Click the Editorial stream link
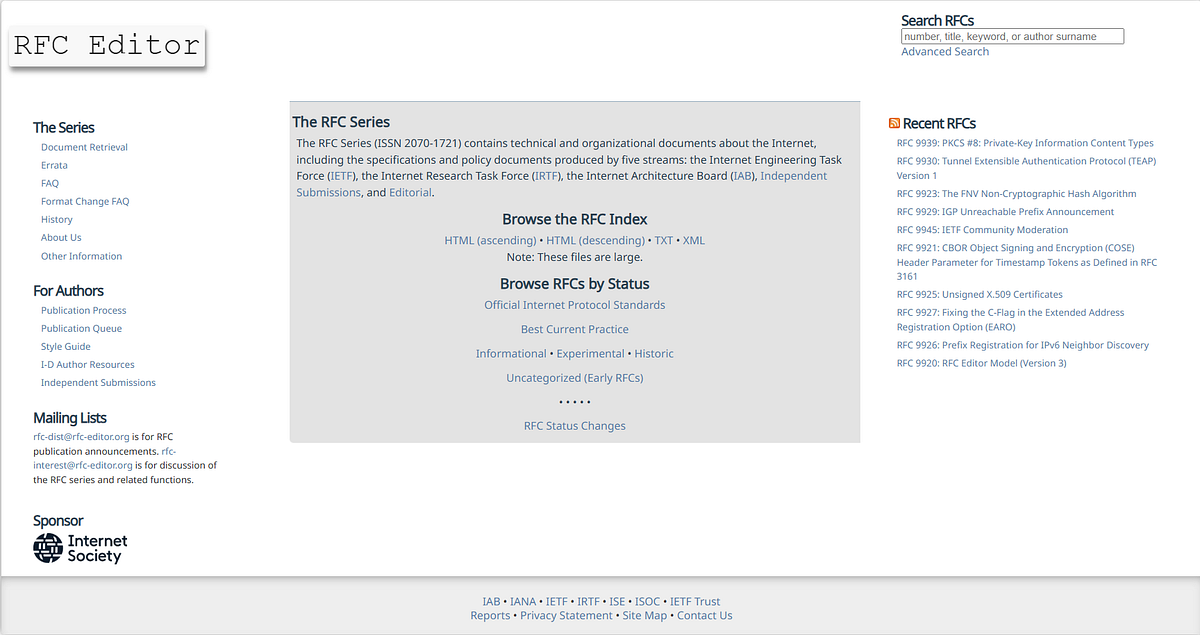The image size is (1200, 635). [x=410, y=192]
